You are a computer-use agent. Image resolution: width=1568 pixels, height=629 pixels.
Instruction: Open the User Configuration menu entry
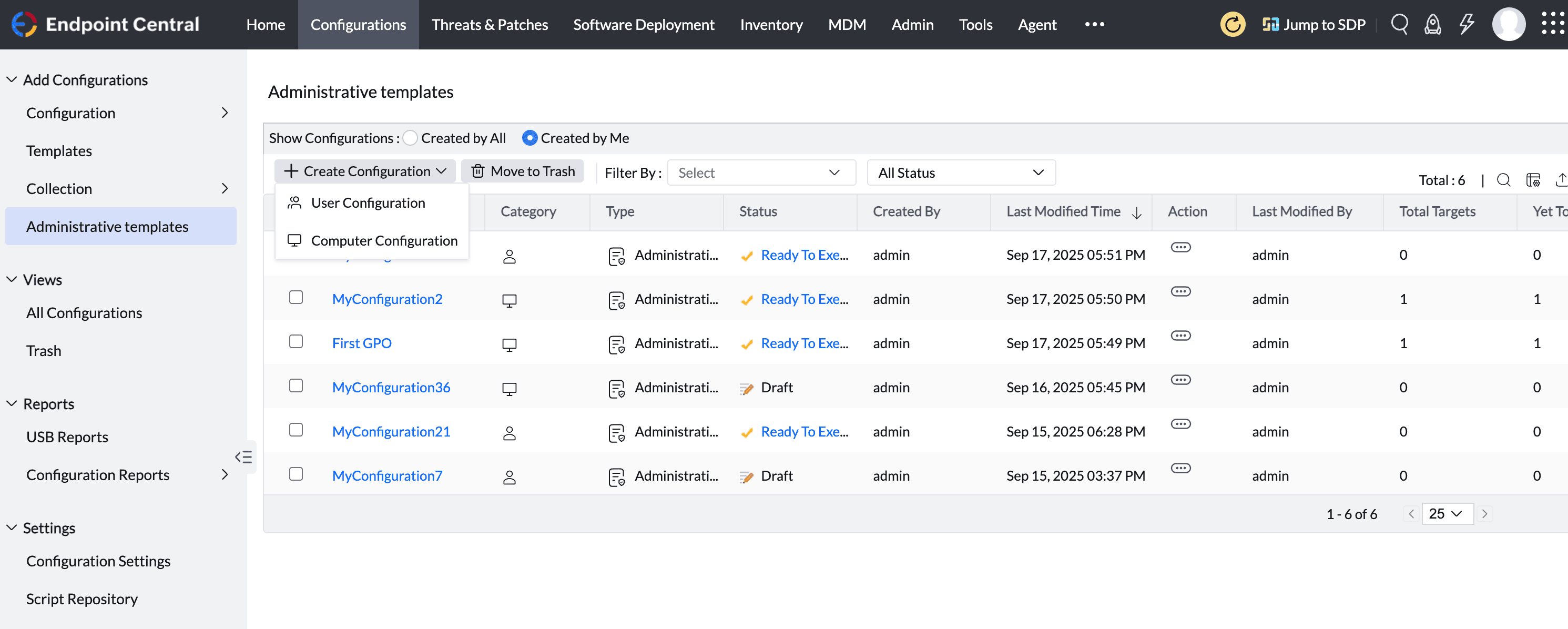pos(368,202)
